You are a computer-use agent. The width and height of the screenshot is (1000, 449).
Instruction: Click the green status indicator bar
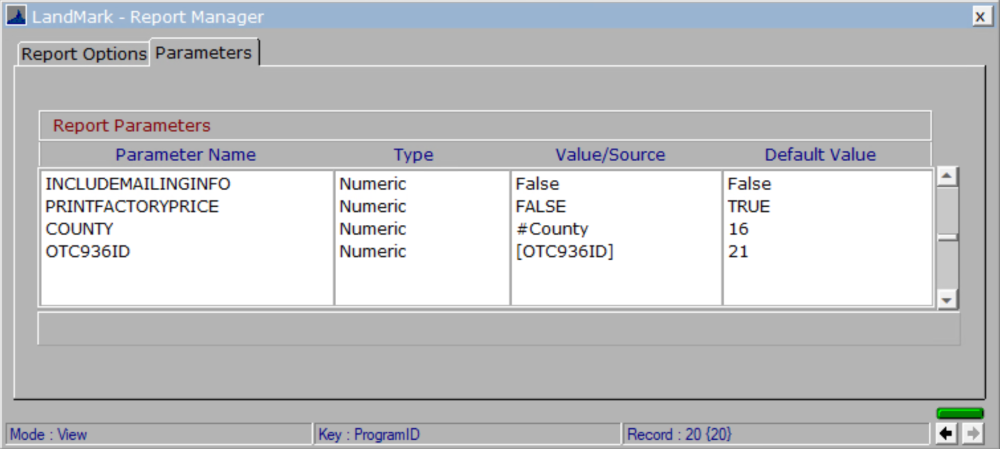pyautogui.click(x=960, y=413)
